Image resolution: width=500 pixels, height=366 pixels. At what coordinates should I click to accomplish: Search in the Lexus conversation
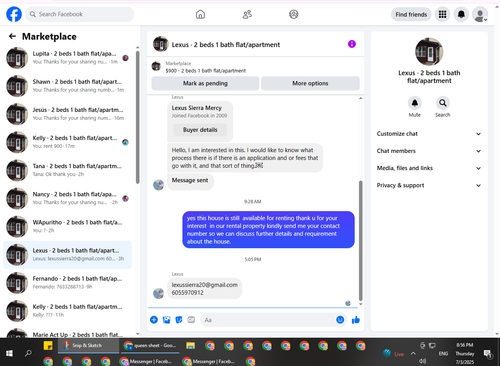(x=443, y=103)
